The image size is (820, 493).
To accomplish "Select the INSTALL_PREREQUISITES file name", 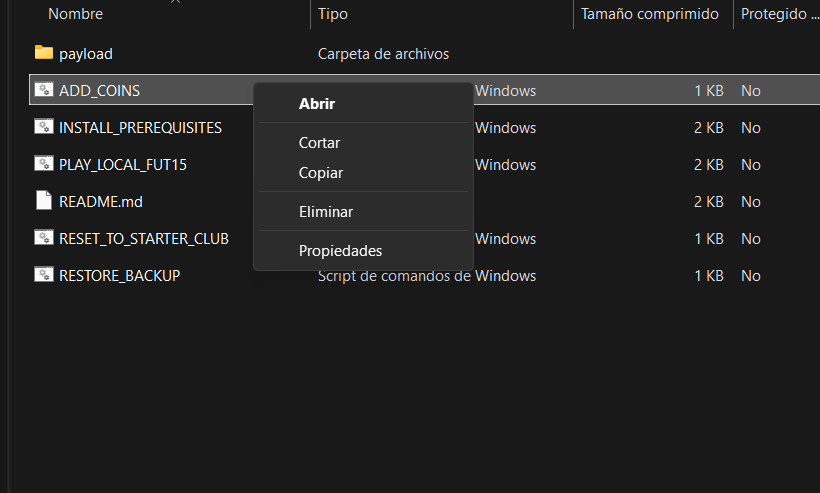I will click(140, 128).
